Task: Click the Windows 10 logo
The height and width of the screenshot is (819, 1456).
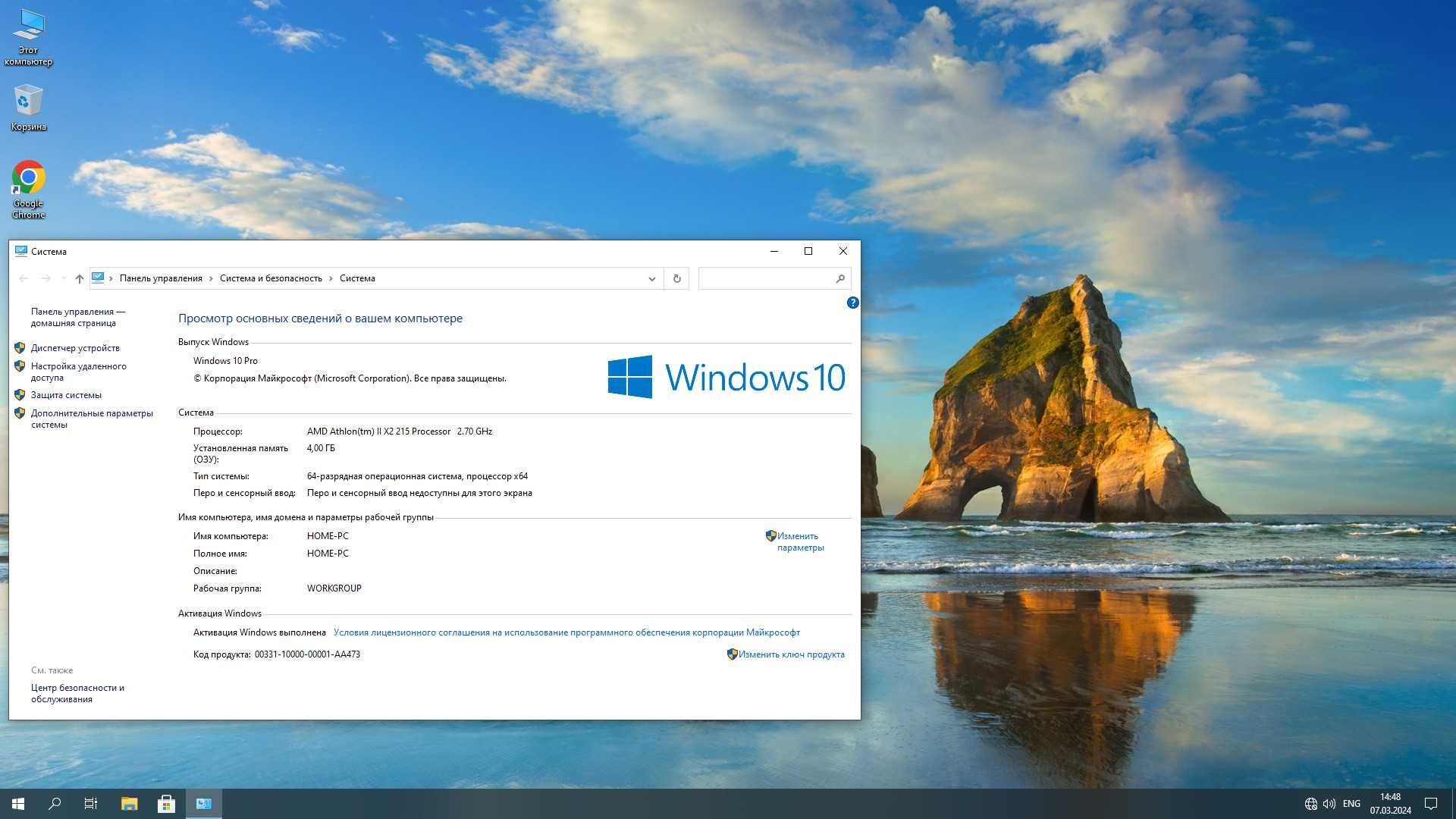Action: tap(726, 377)
